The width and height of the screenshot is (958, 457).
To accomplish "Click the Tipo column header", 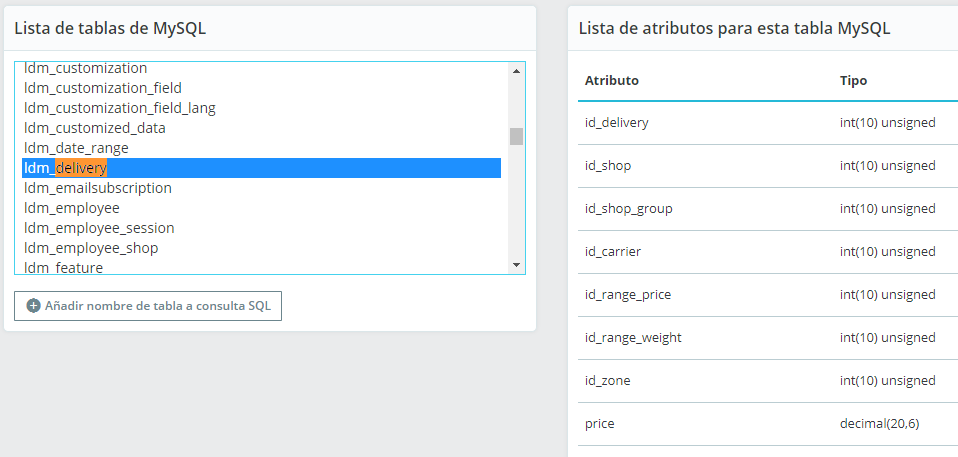I will [x=853, y=80].
